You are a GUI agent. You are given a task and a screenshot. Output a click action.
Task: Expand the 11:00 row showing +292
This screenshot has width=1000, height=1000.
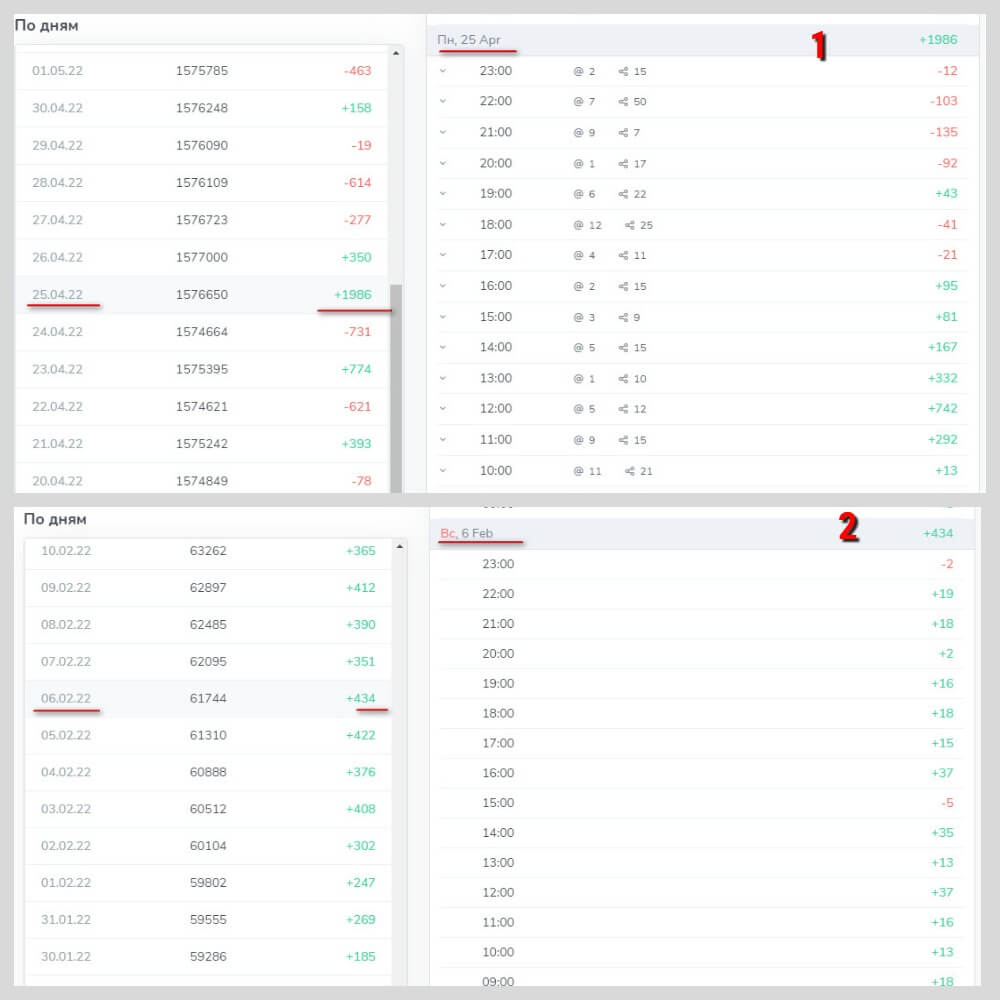(x=443, y=440)
